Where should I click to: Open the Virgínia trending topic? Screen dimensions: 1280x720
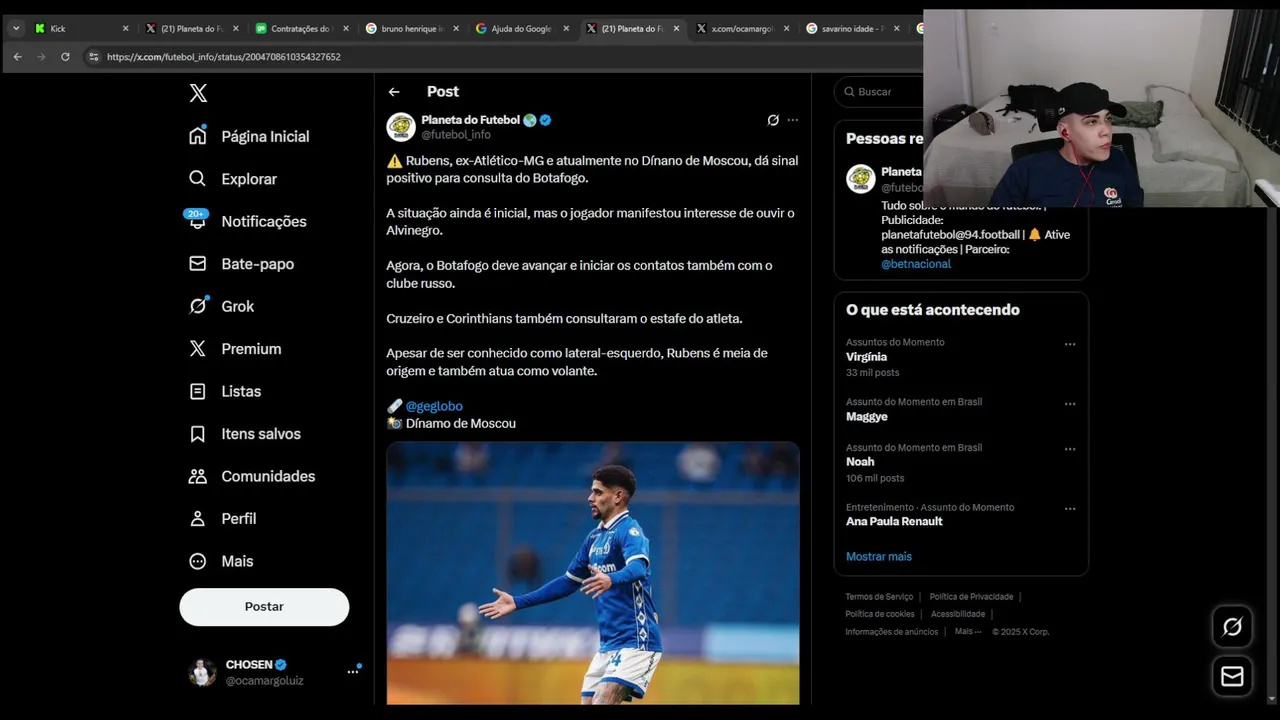coord(867,357)
